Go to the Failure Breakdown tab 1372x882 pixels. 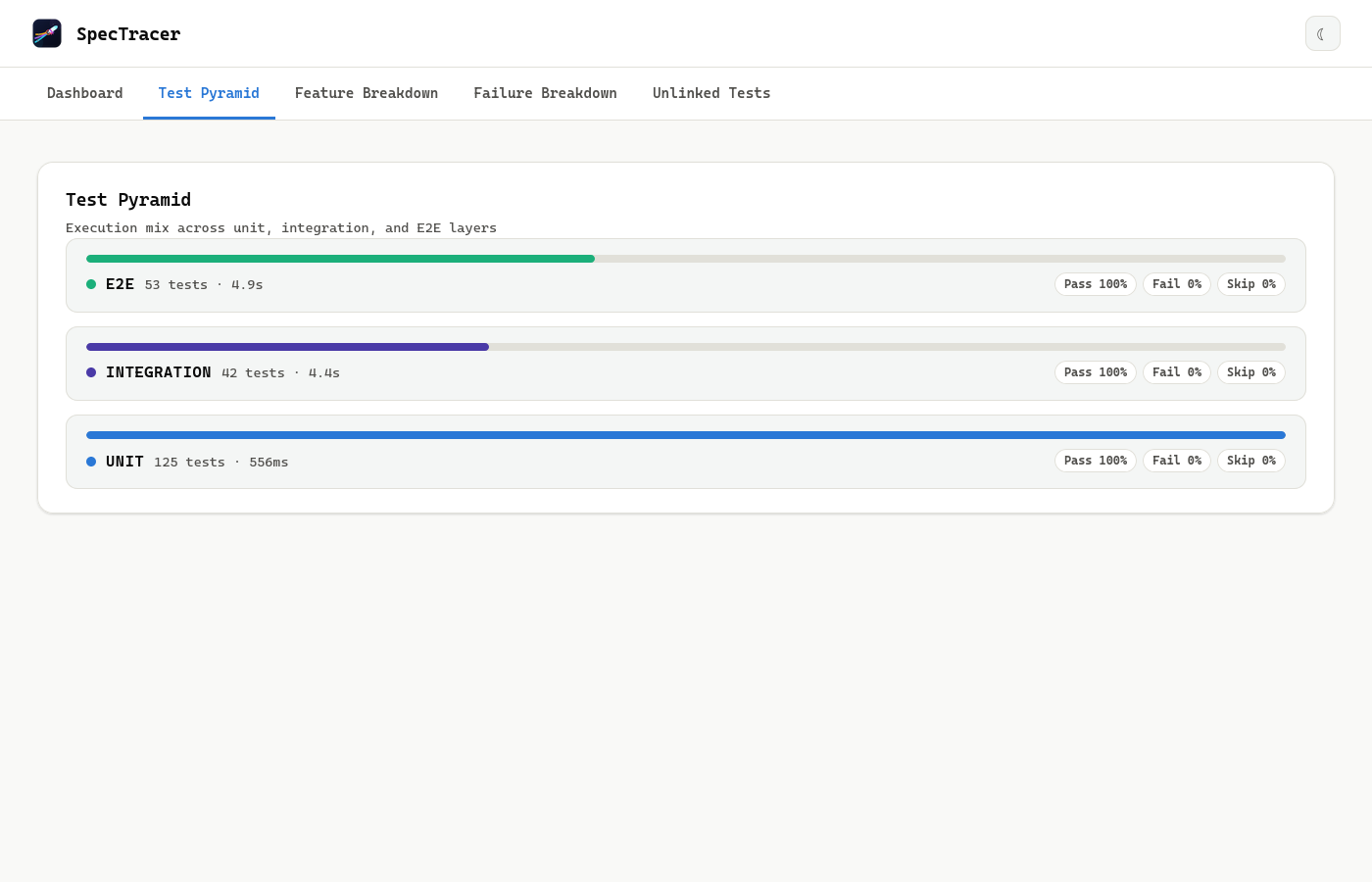tap(545, 93)
